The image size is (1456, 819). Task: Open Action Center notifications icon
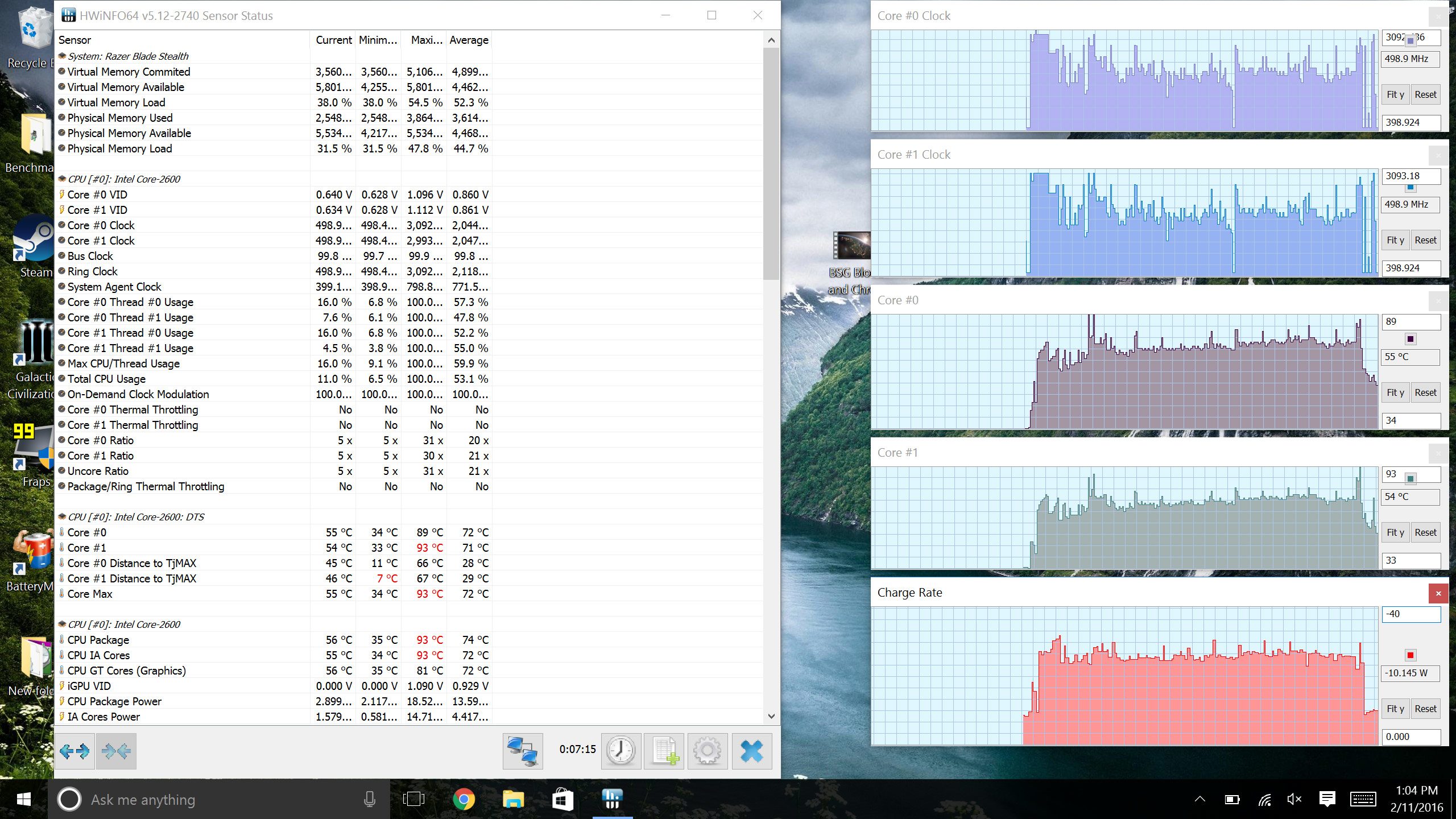[1327, 800]
